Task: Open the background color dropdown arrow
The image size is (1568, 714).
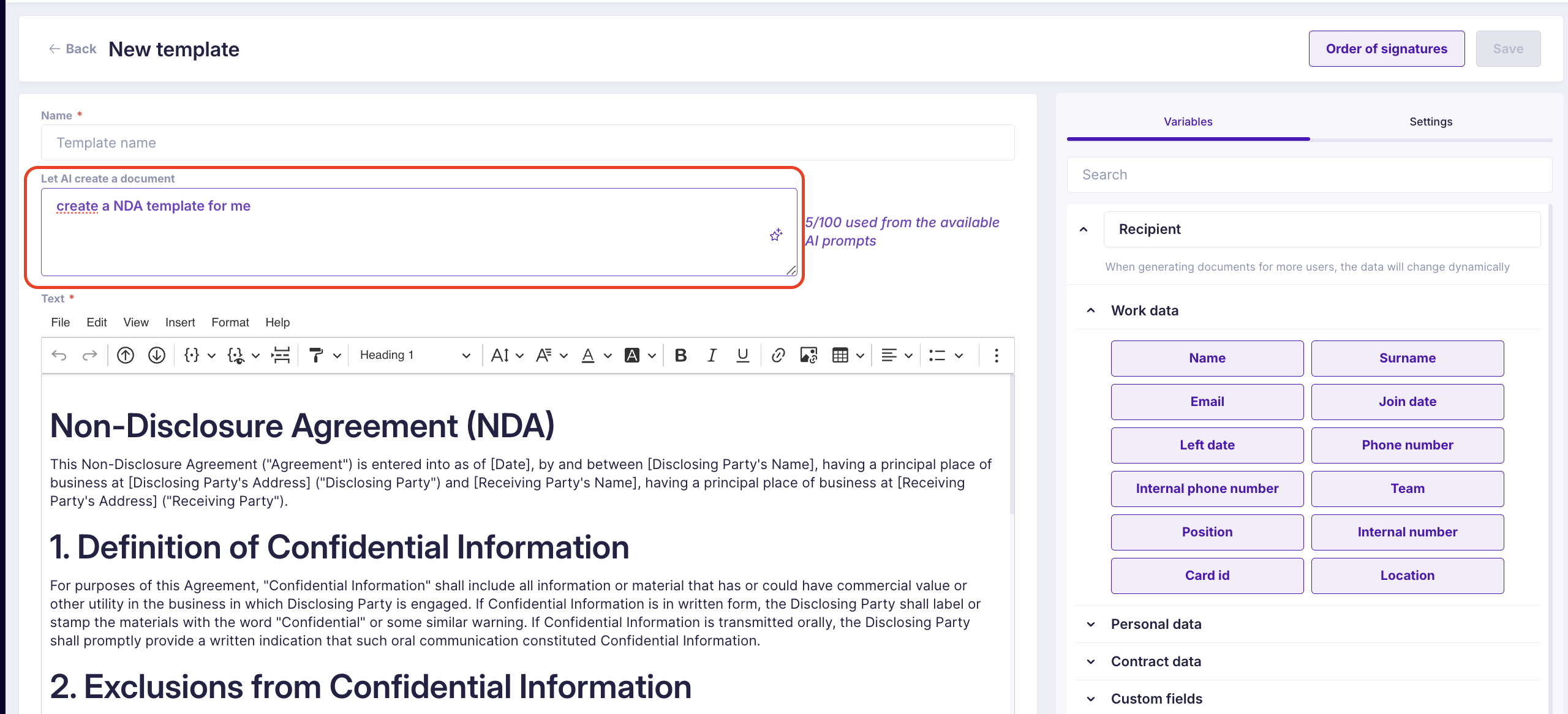Action: coord(652,355)
